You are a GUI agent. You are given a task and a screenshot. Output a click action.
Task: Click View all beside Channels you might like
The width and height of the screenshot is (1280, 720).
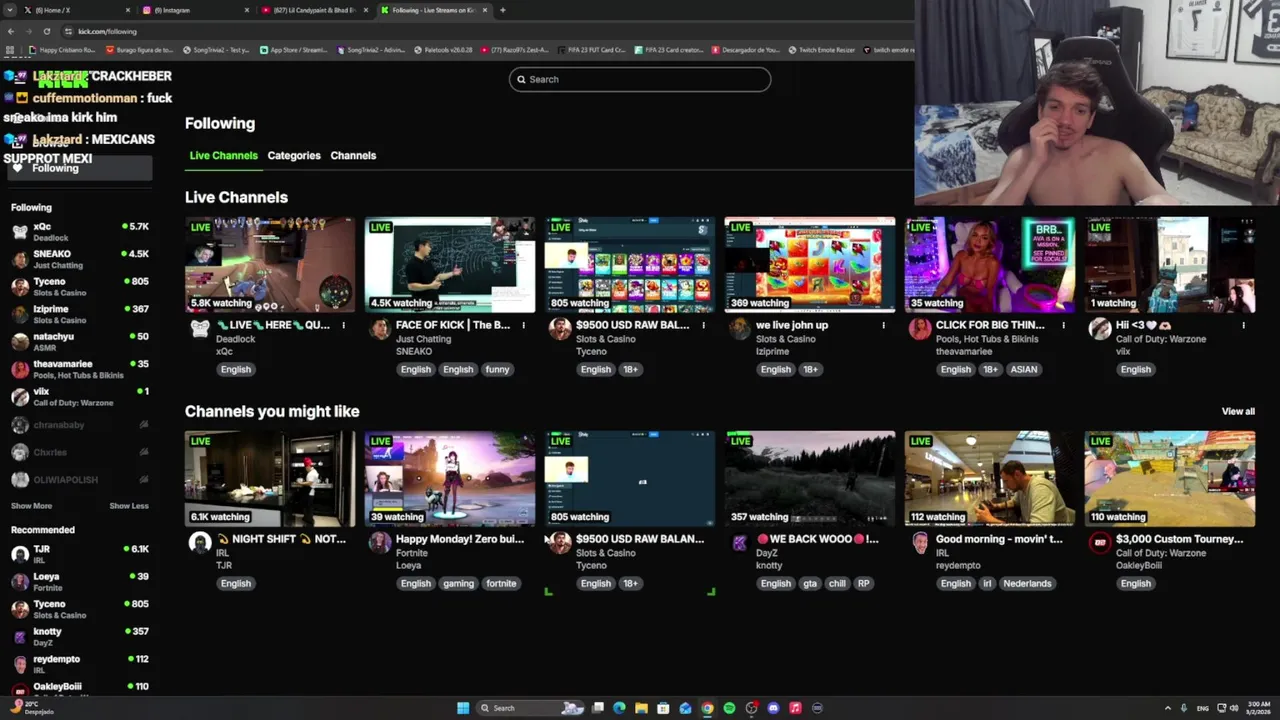pos(1238,411)
